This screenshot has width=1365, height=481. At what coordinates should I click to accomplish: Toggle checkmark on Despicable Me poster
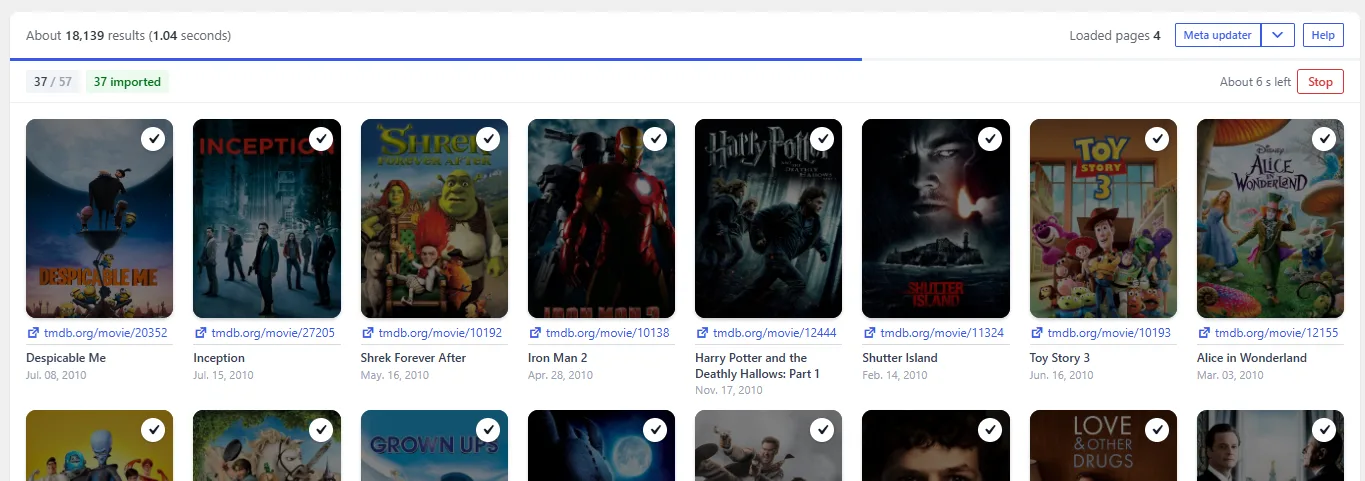pos(153,139)
